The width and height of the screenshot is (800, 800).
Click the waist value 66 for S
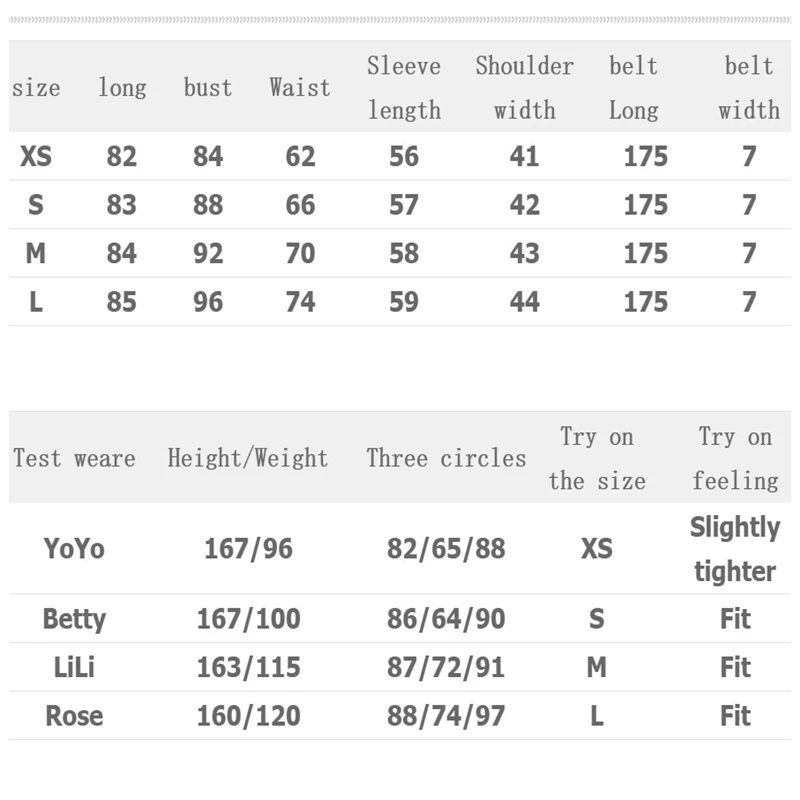coord(301,205)
